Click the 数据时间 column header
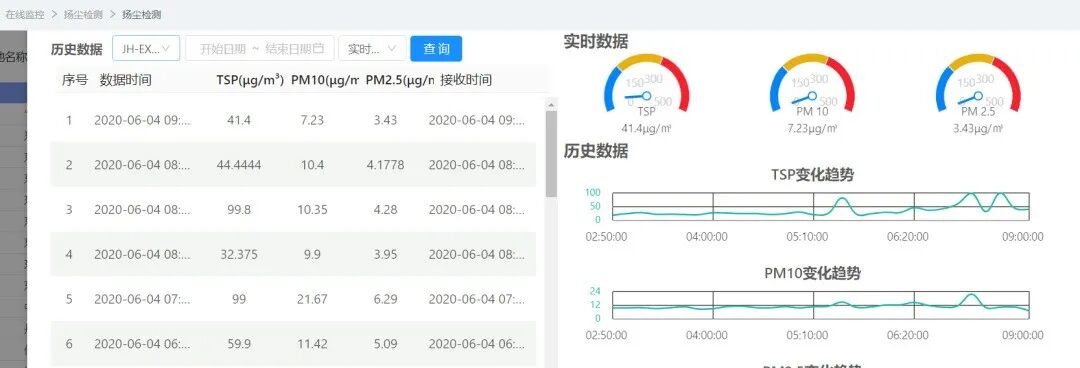 (x=125, y=80)
